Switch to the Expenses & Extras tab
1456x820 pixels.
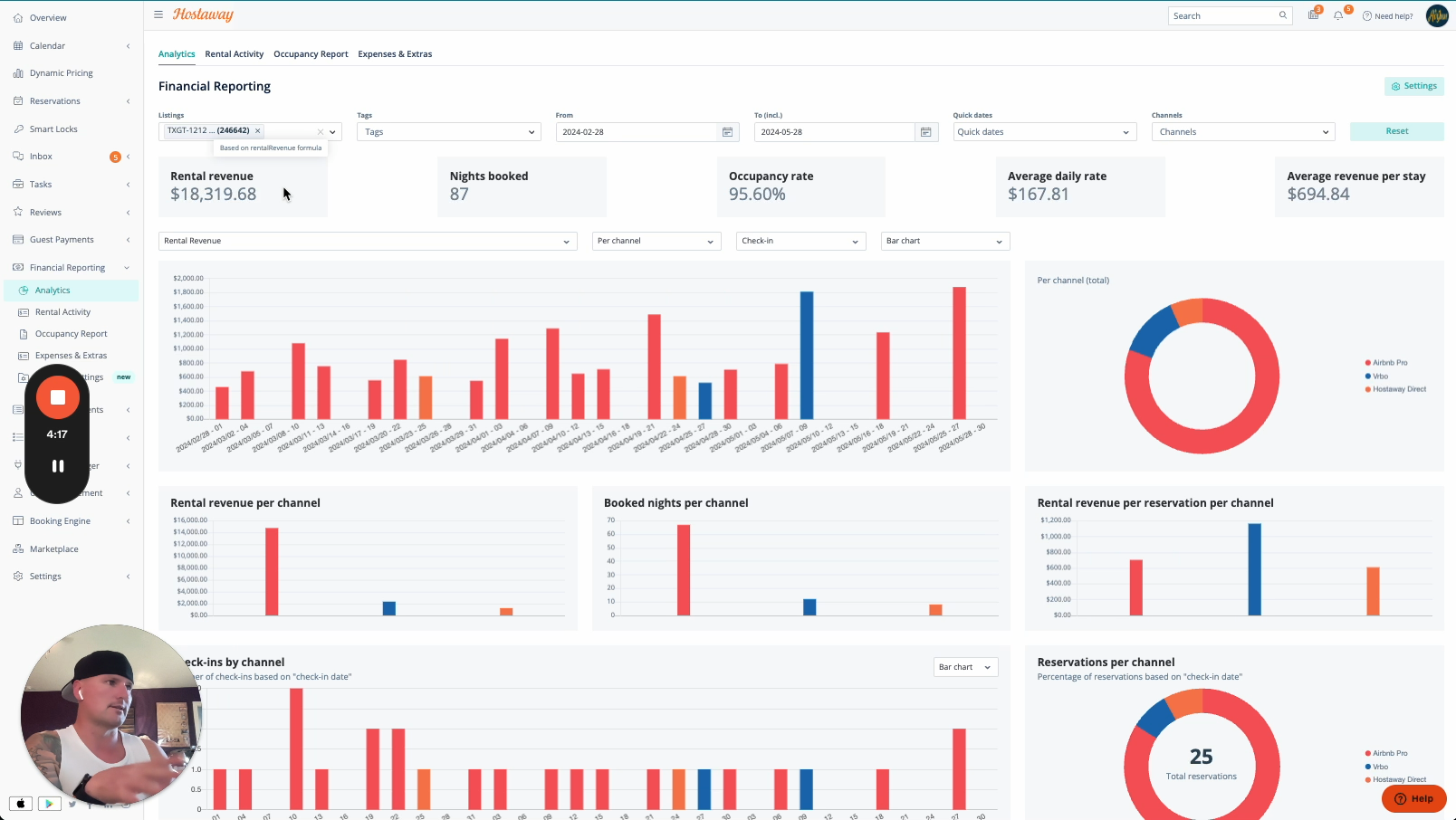tap(395, 54)
